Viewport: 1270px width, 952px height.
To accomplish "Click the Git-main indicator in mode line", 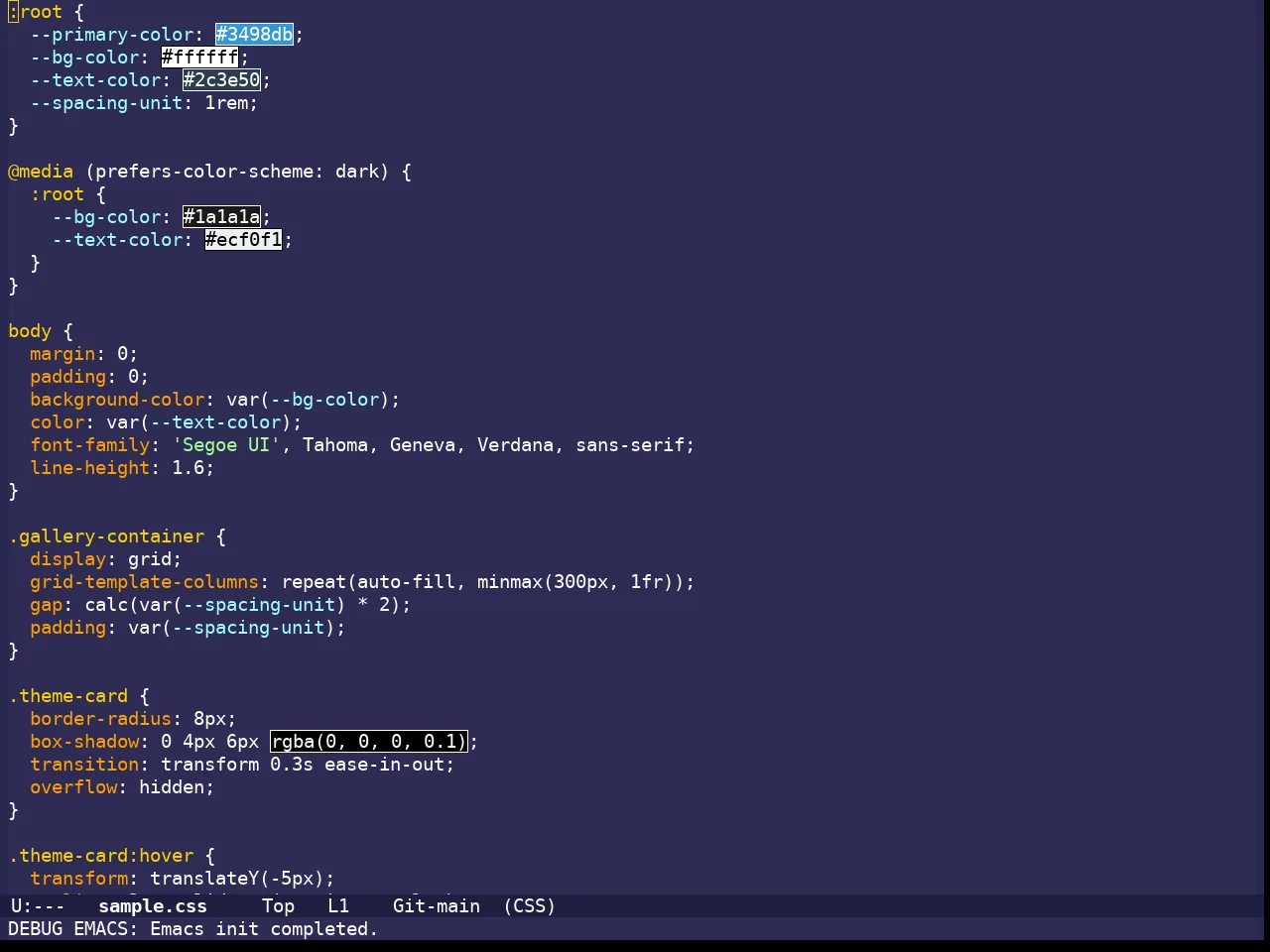I will pyautogui.click(x=437, y=906).
